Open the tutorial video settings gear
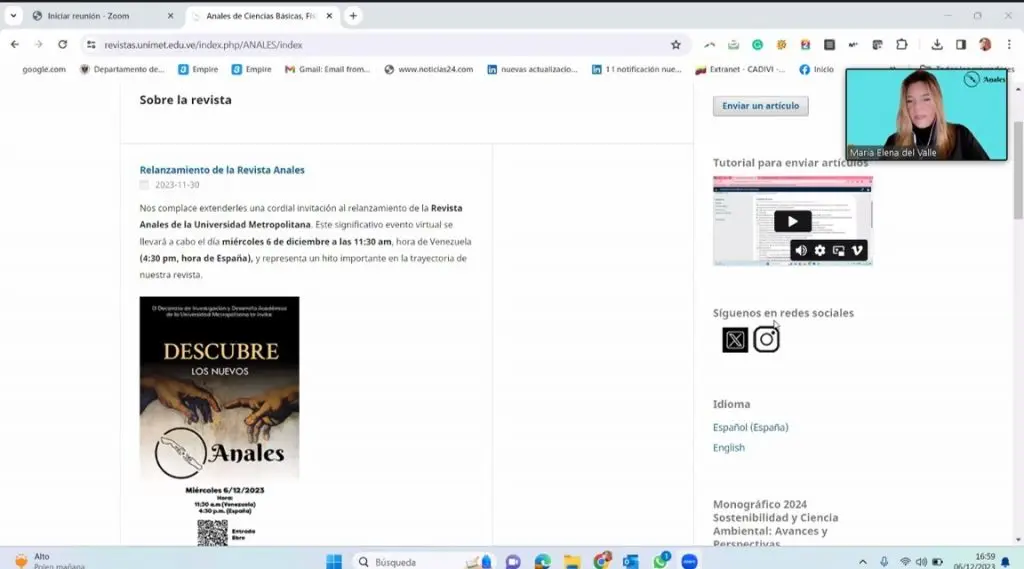Screen dimensions: 1024x569 click(x=820, y=251)
